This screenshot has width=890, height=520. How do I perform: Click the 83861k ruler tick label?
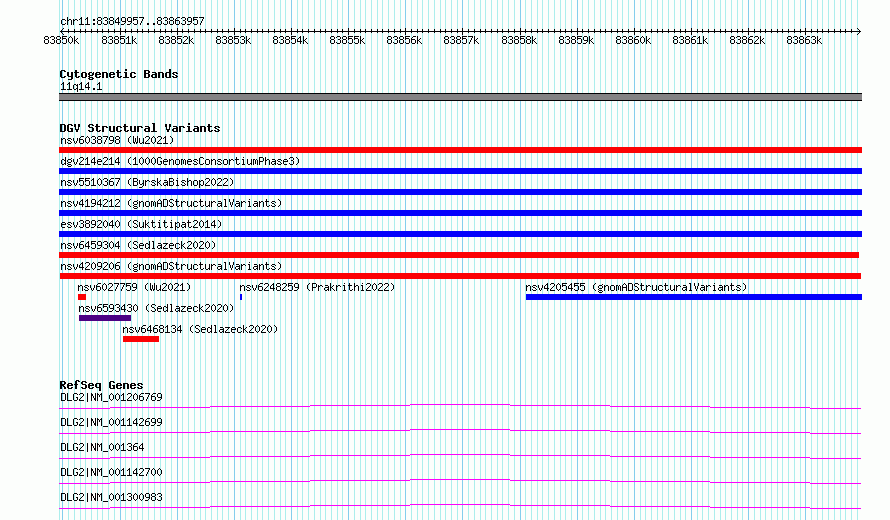click(690, 40)
